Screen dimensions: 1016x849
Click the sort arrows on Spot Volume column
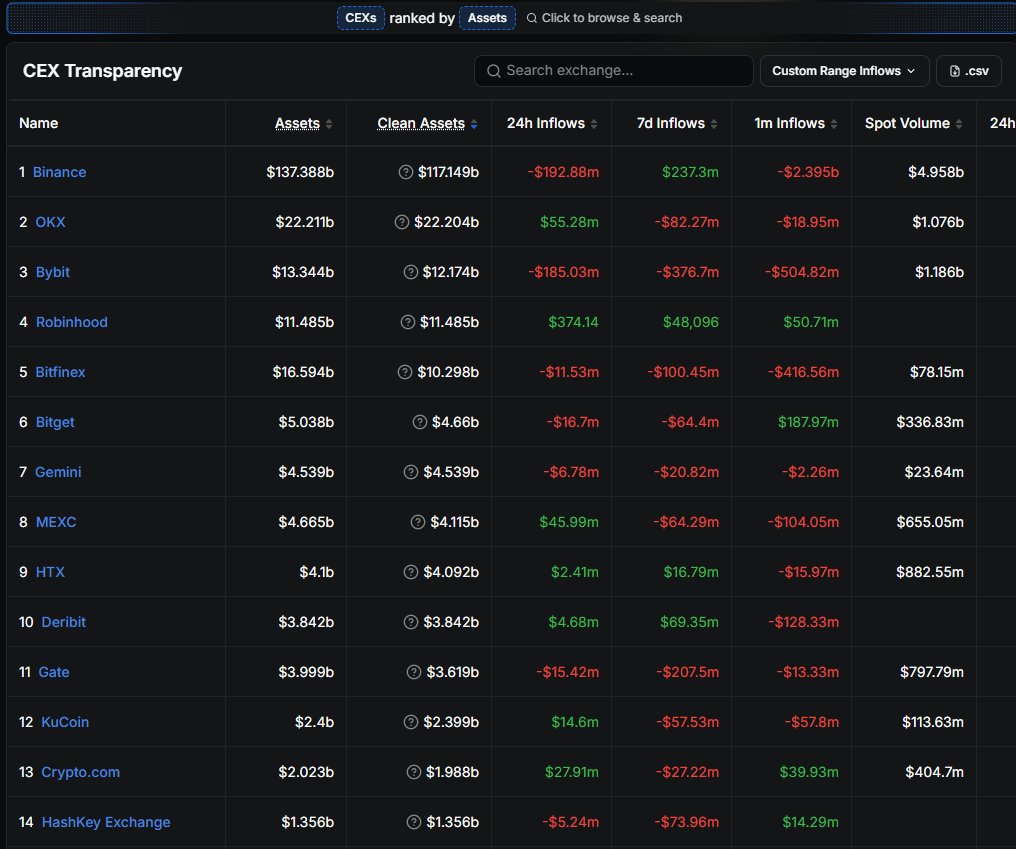[959, 124]
